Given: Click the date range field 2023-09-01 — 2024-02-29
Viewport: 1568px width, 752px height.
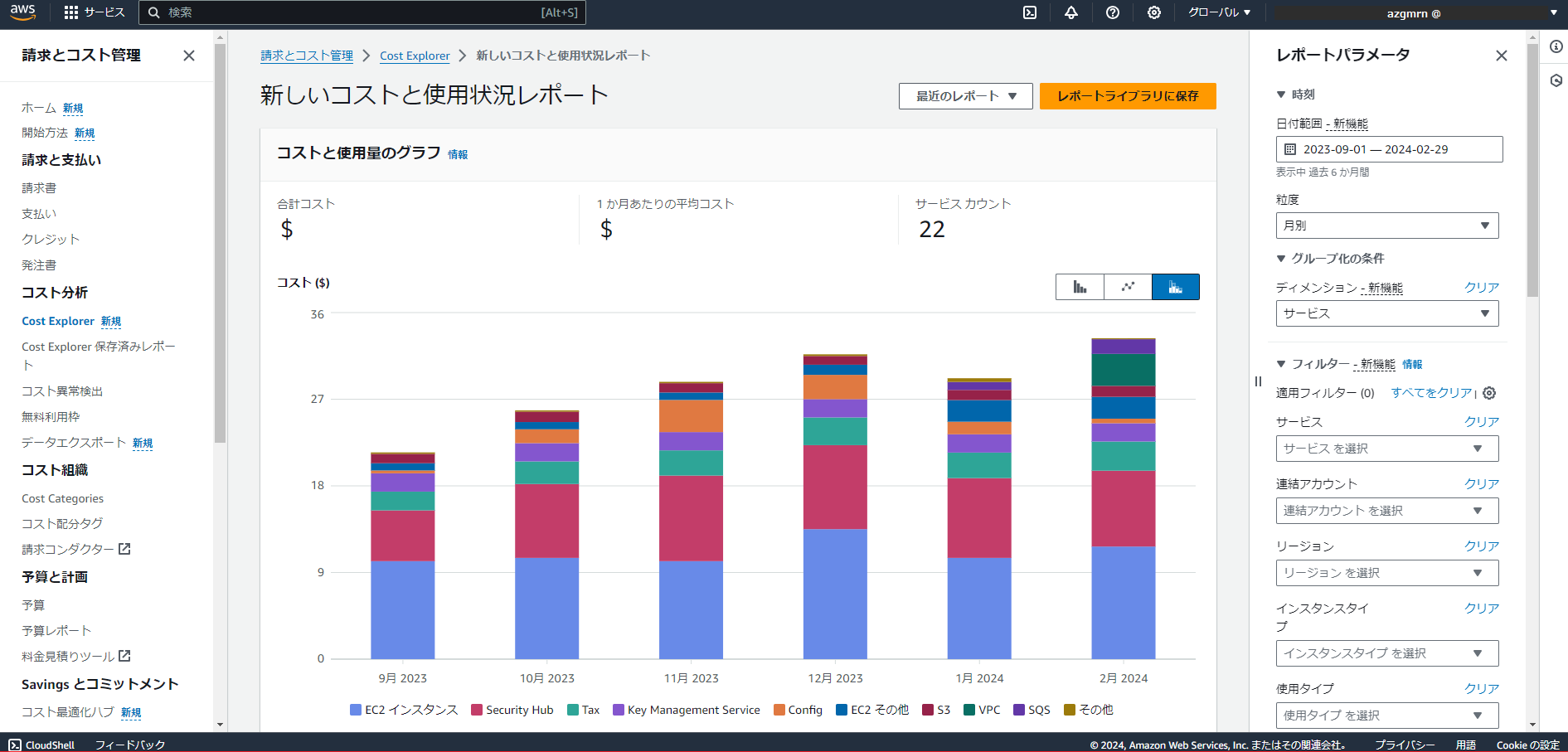Looking at the screenshot, I should (1389, 149).
